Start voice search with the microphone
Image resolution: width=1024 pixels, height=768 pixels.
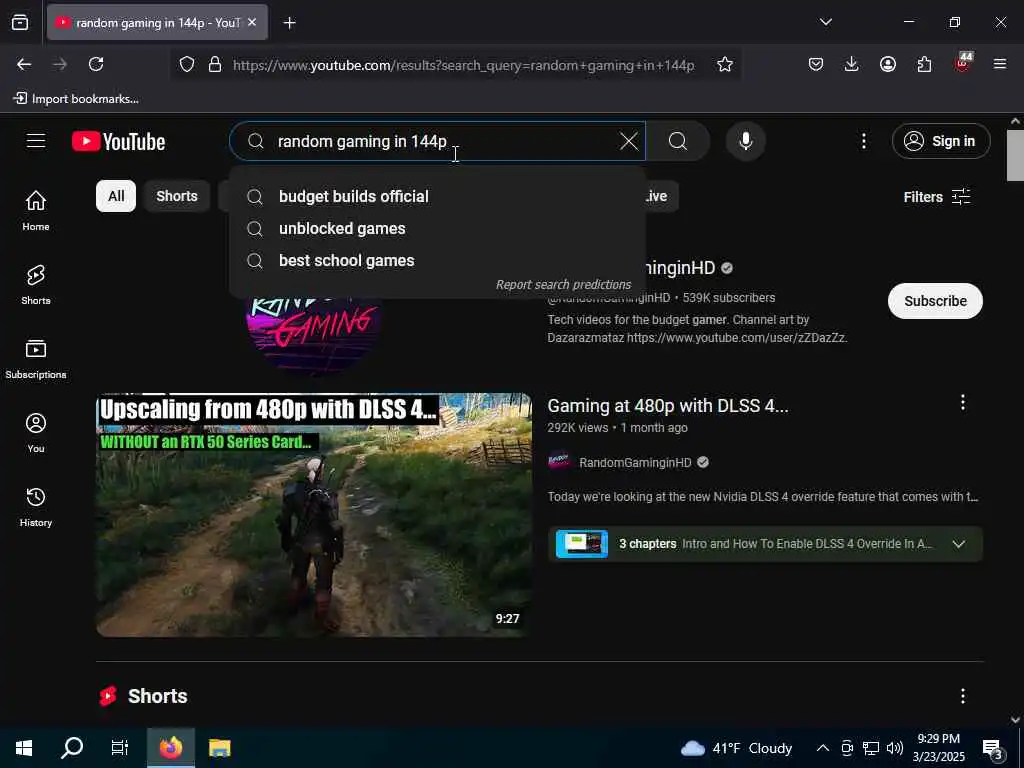(745, 141)
